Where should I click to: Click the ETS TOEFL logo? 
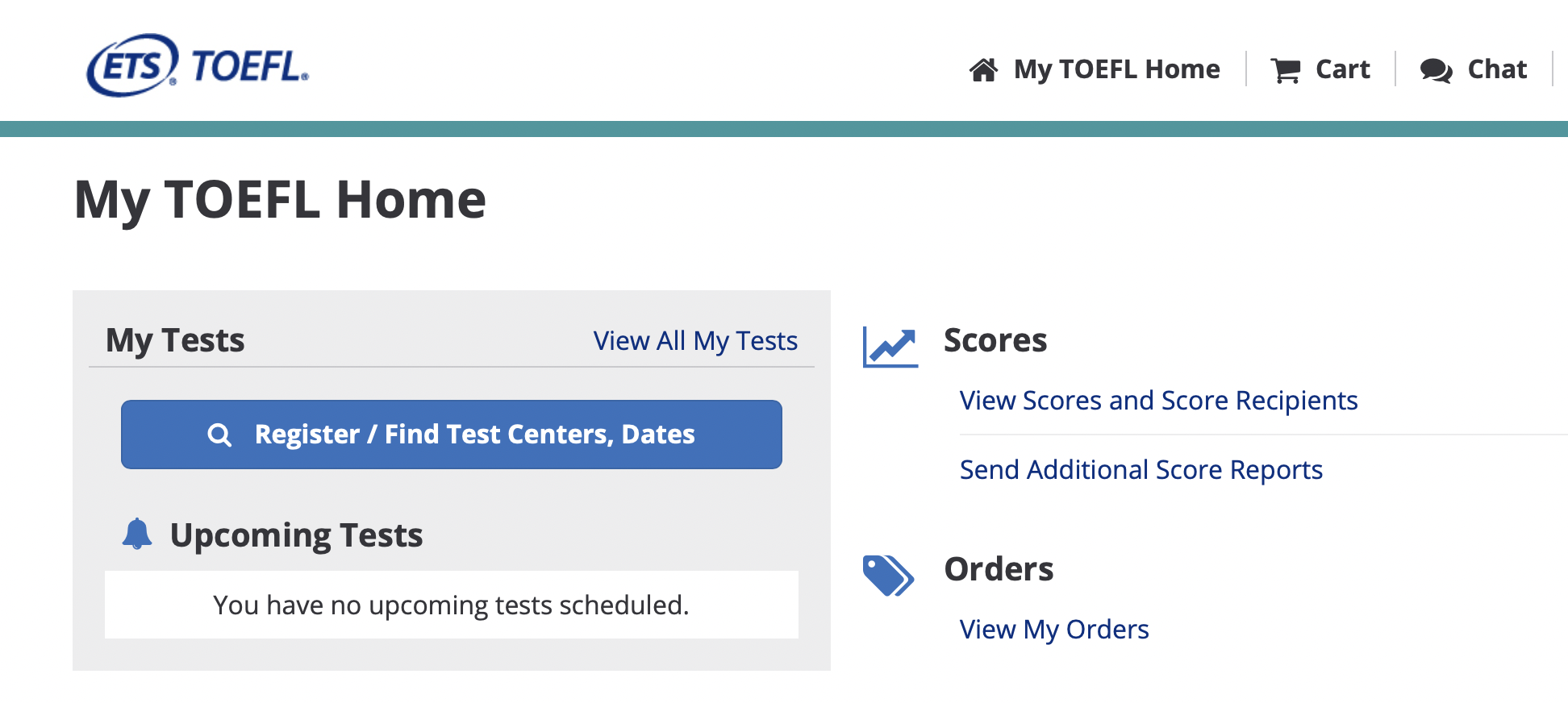click(x=198, y=65)
